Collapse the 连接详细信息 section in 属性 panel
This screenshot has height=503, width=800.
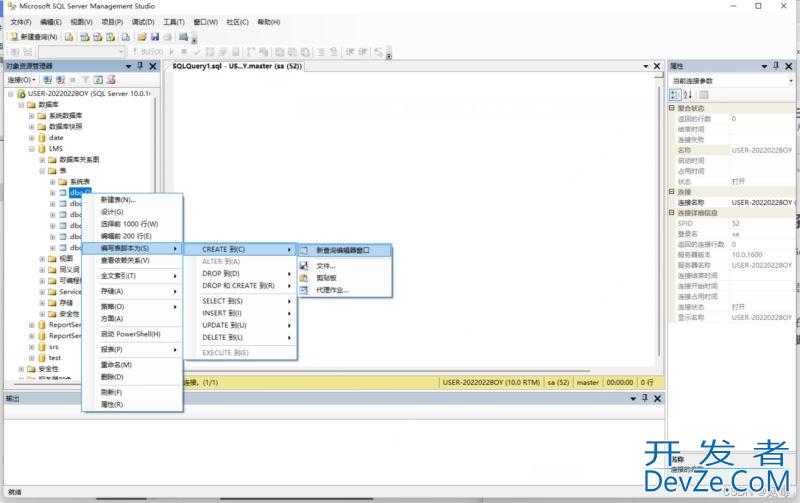(672, 213)
